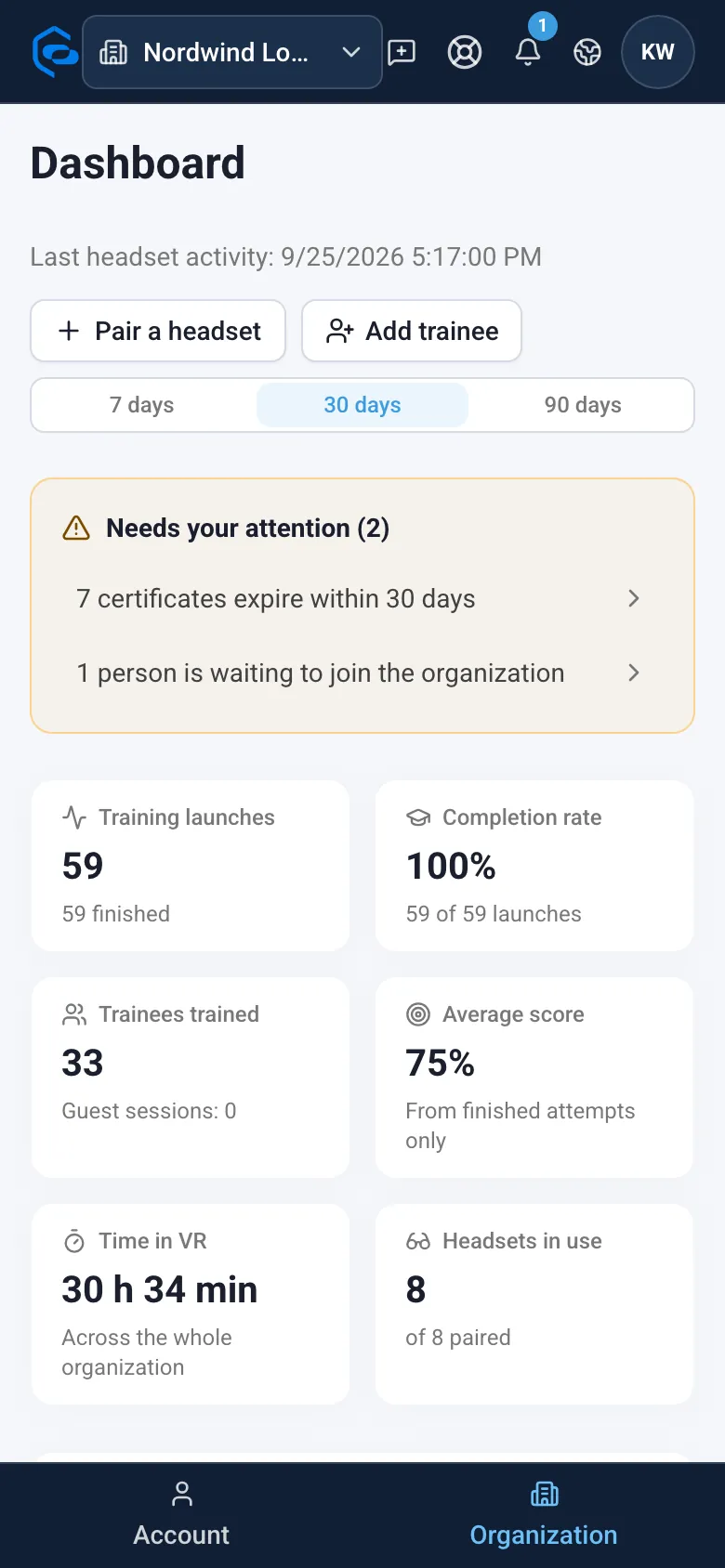Screen dimensions: 725x1568
Task: Open the expiring certificates chevron
Action: 634,598
